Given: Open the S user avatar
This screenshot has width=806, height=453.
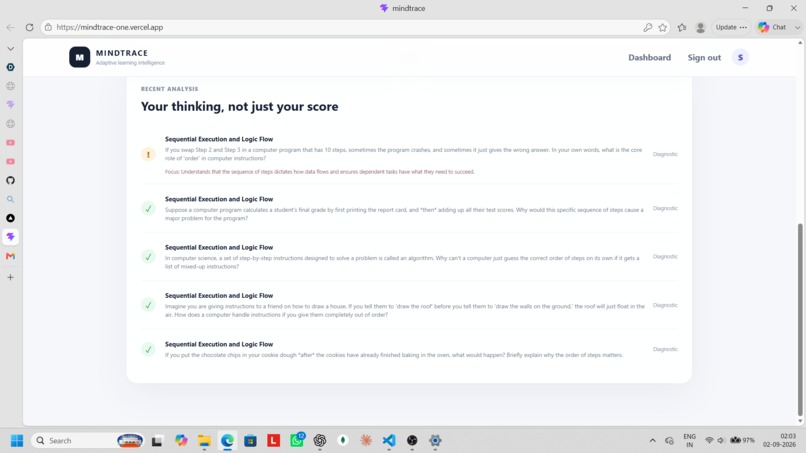Looking at the screenshot, I should click(740, 58).
